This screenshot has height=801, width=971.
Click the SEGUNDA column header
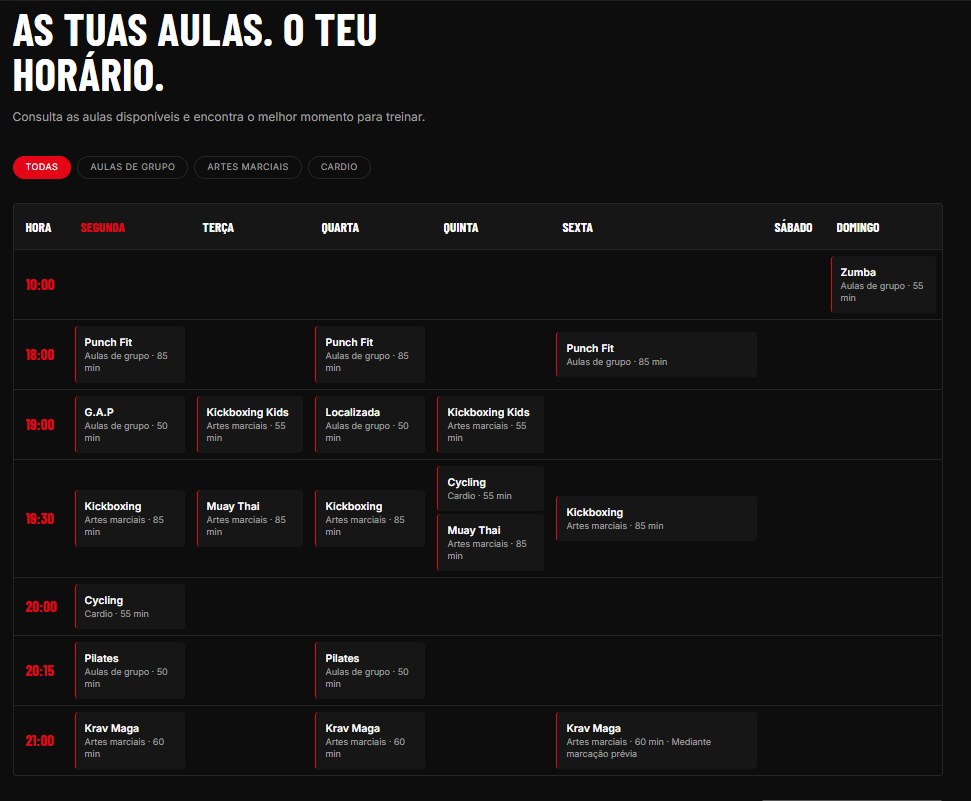click(103, 227)
